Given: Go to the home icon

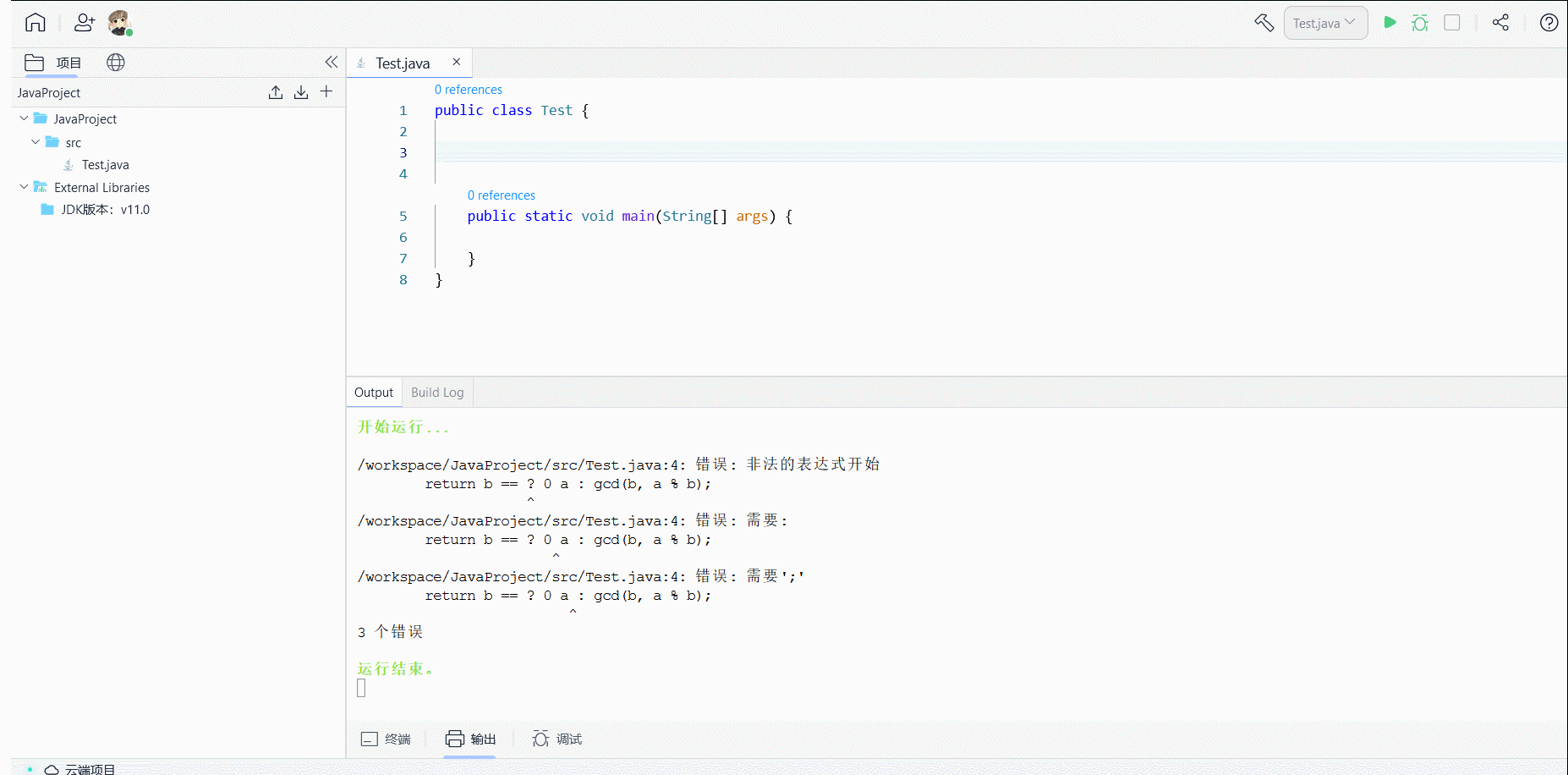Looking at the screenshot, I should click(x=36, y=22).
